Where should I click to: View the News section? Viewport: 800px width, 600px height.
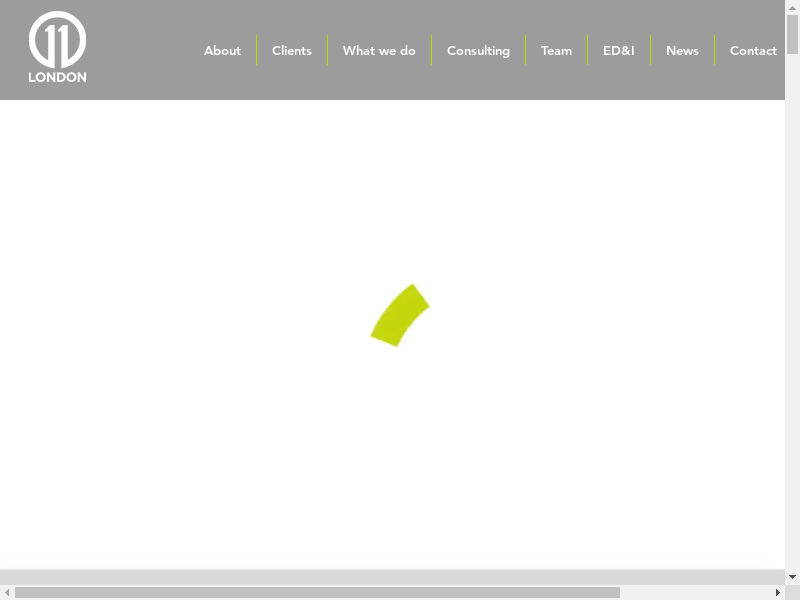(x=682, y=51)
